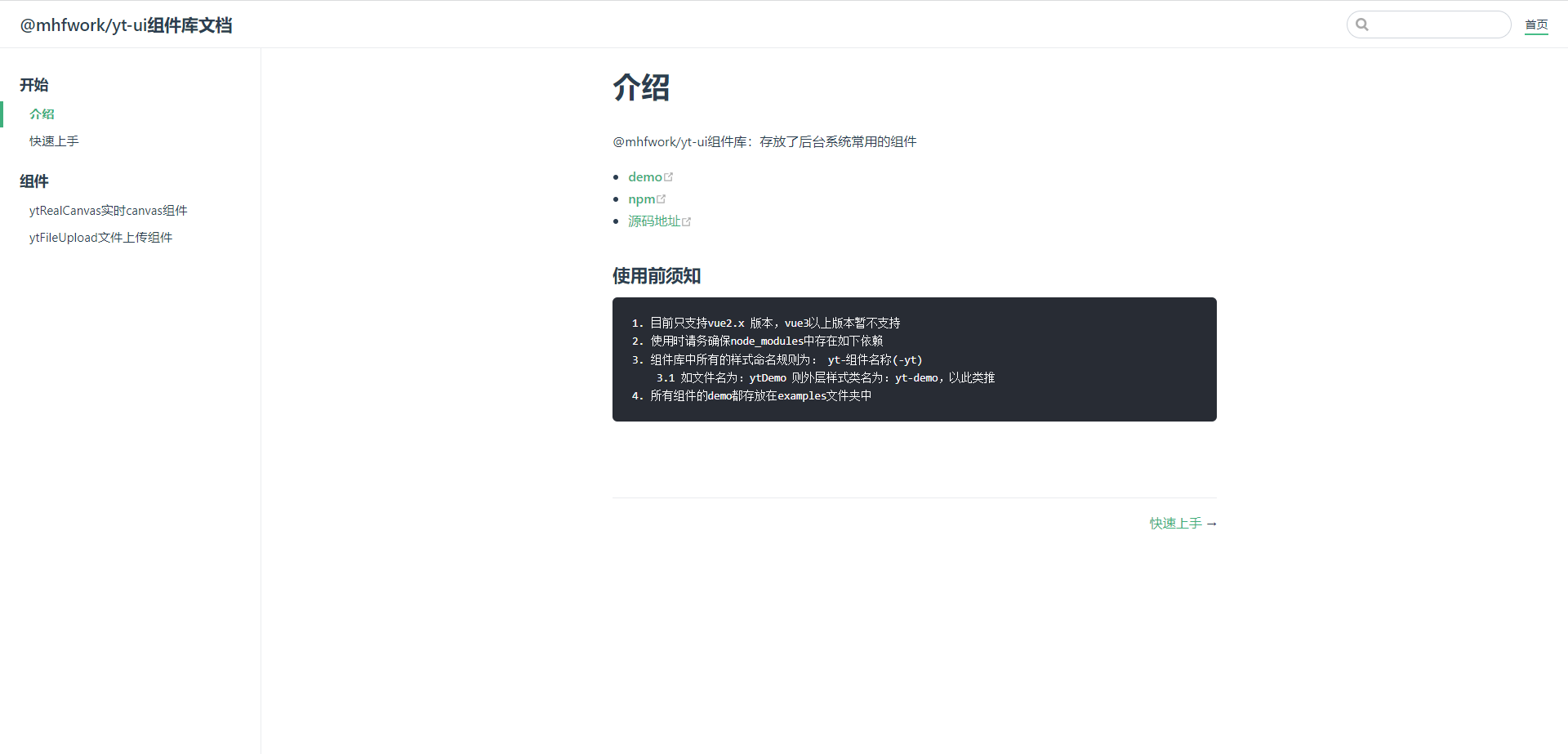Click the external-link icon beside 源码地址
The image size is (1568, 754).
(687, 220)
